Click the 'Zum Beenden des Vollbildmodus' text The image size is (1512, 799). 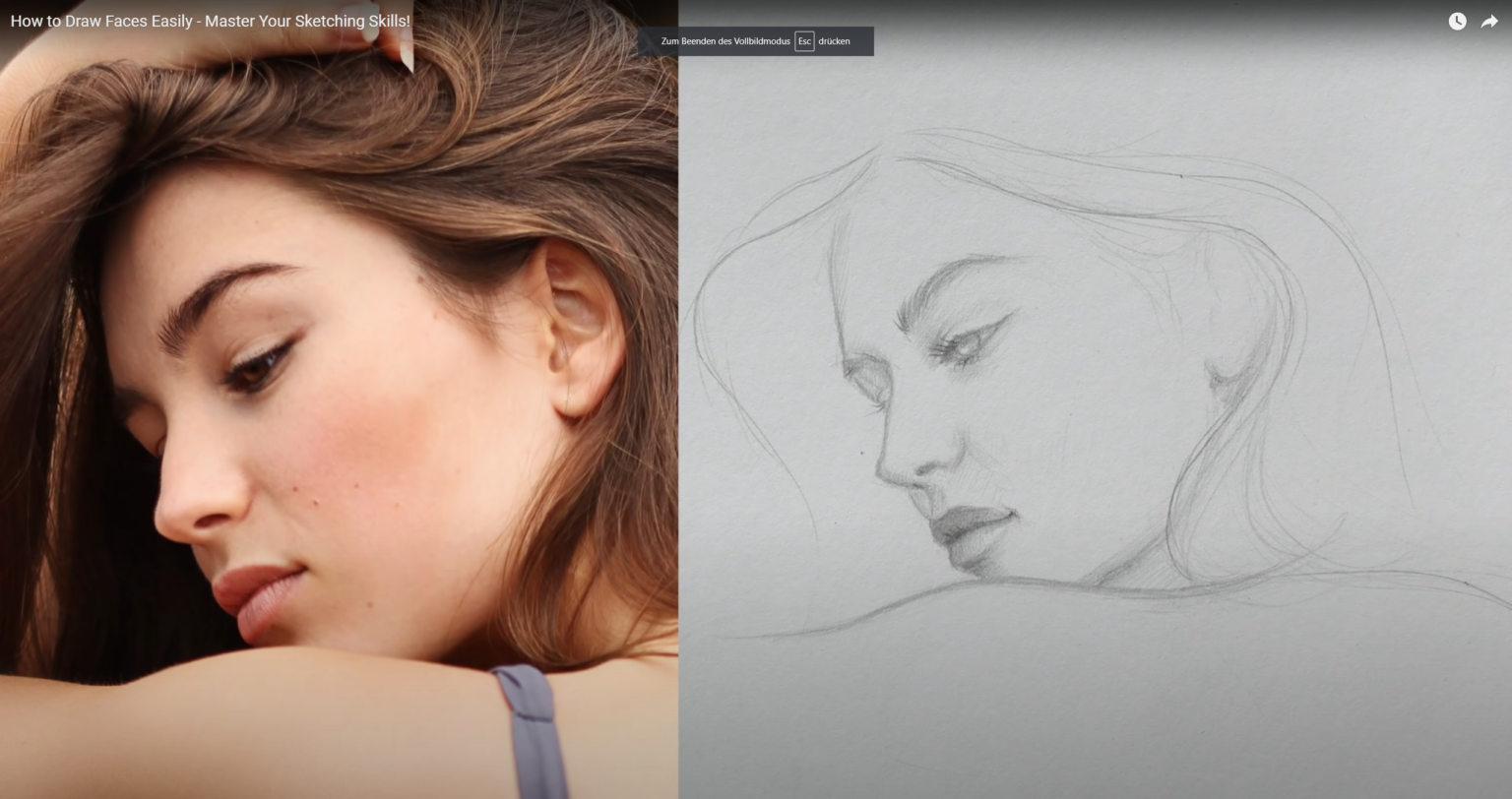724,41
